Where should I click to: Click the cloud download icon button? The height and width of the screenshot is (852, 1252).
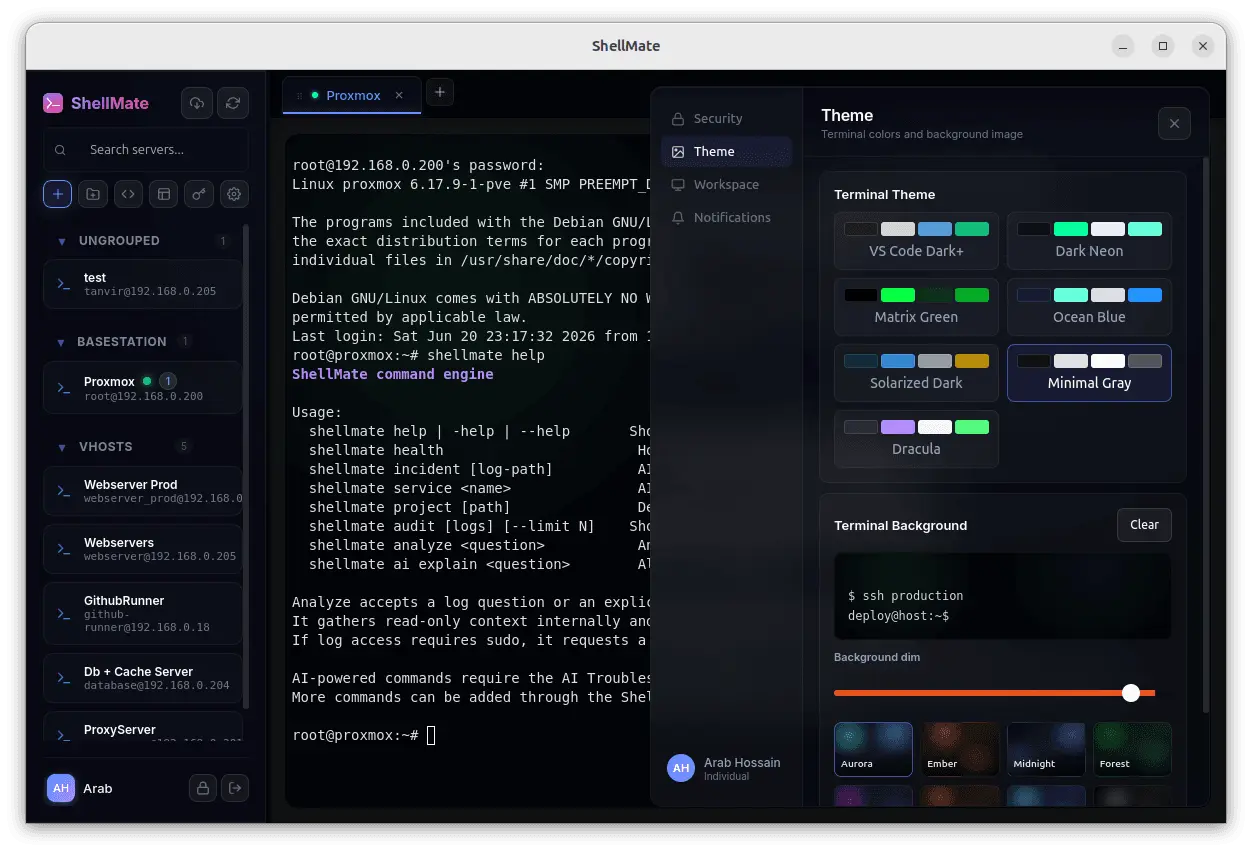click(197, 103)
